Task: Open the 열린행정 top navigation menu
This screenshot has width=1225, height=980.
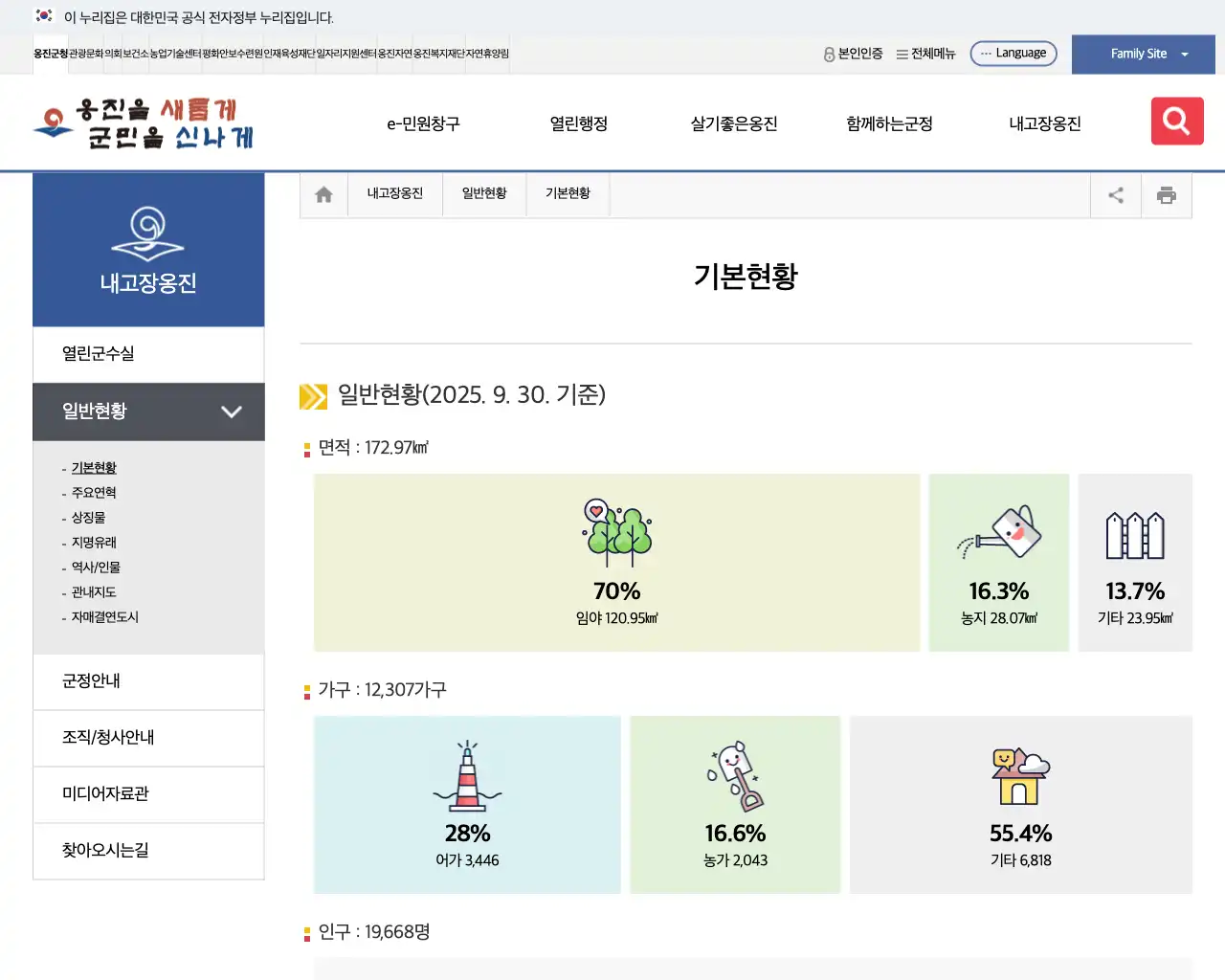Action: tap(578, 122)
